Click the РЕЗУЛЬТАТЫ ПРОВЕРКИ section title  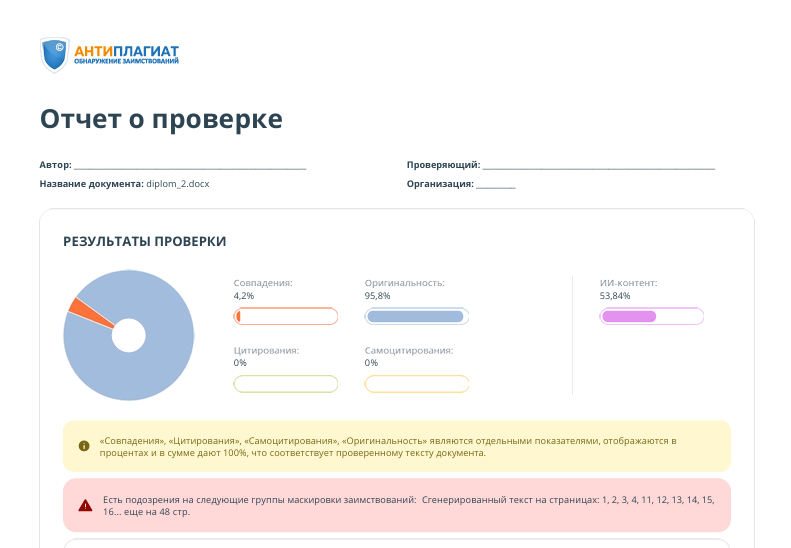point(144,242)
